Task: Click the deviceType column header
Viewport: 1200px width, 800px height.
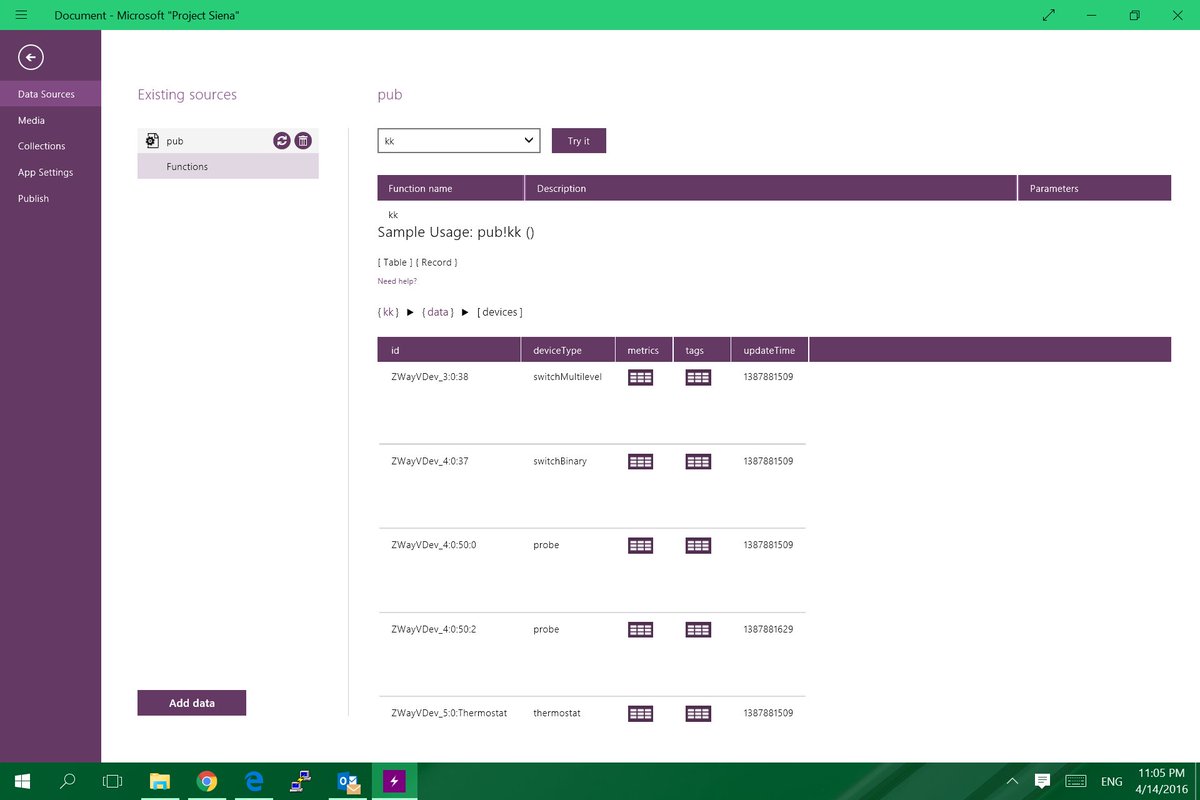Action: [567, 350]
